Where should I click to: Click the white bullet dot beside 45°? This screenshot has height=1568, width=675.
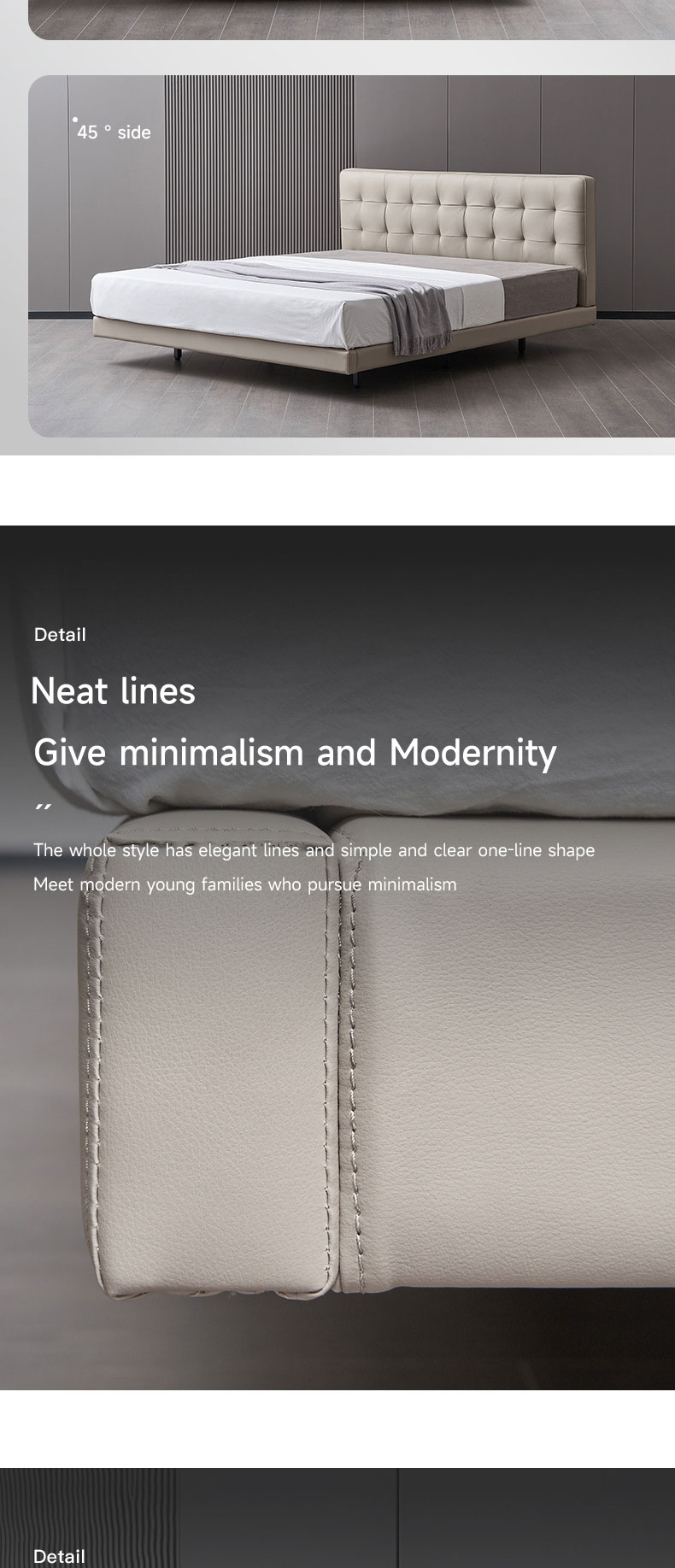74,120
